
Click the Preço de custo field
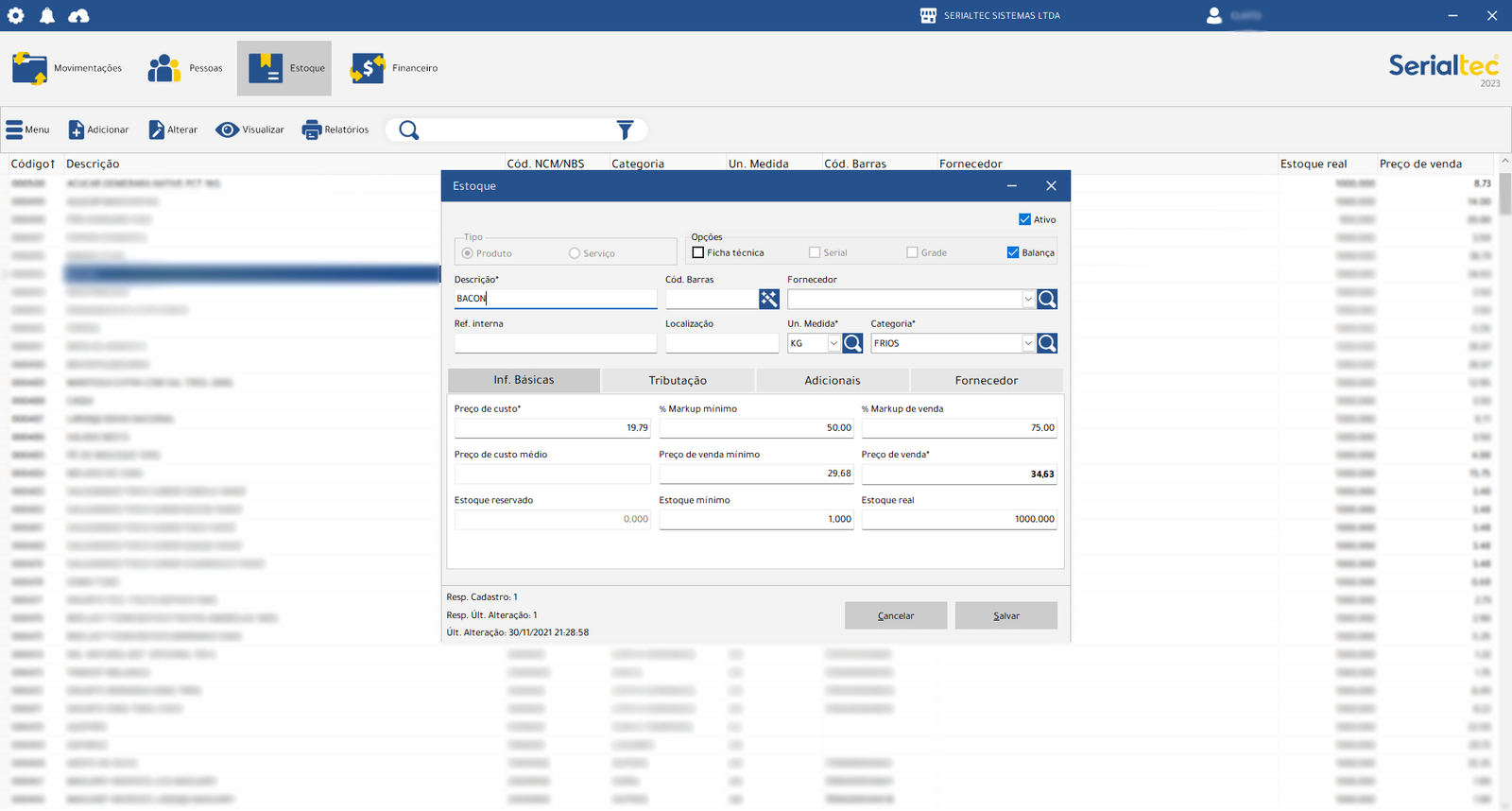pyautogui.click(x=553, y=428)
